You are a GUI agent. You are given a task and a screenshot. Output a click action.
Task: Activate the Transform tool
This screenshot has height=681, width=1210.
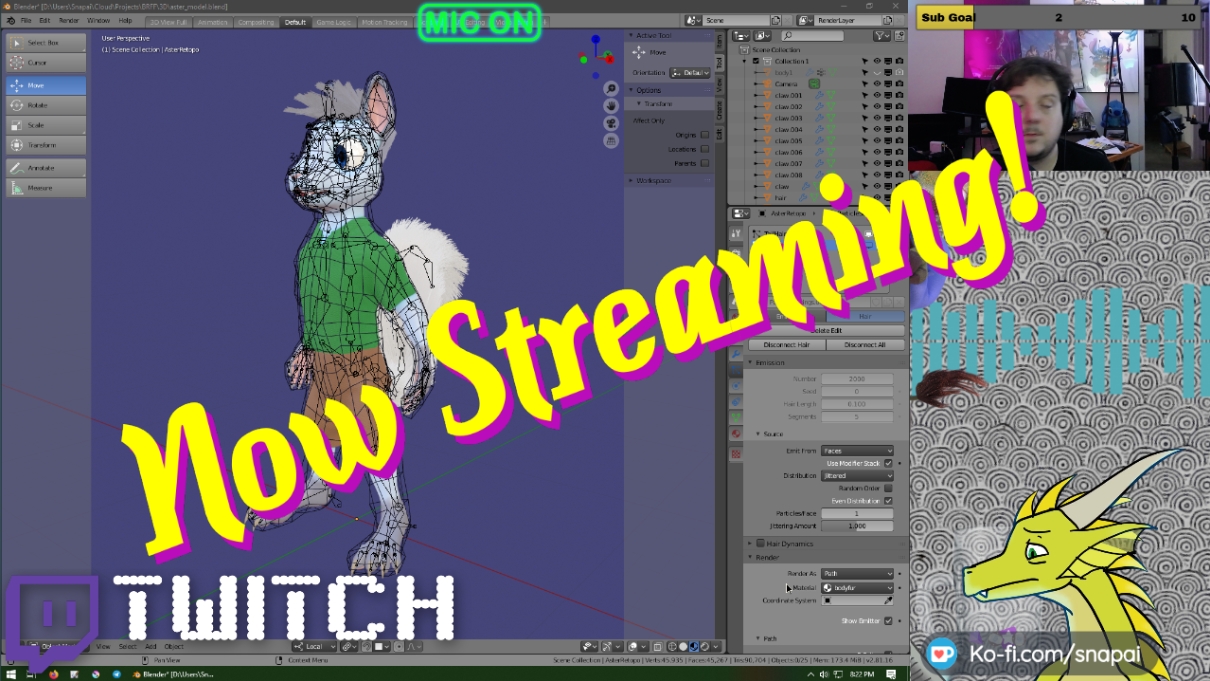46,146
